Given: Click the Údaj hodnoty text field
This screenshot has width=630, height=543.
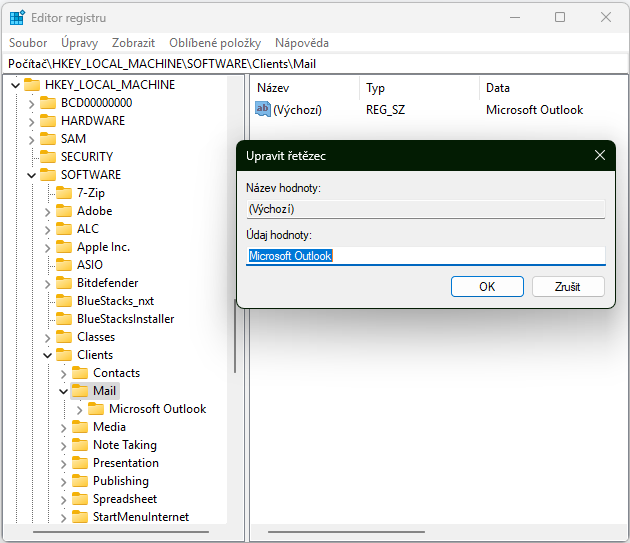Looking at the screenshot, I should [x=425, y=256].
